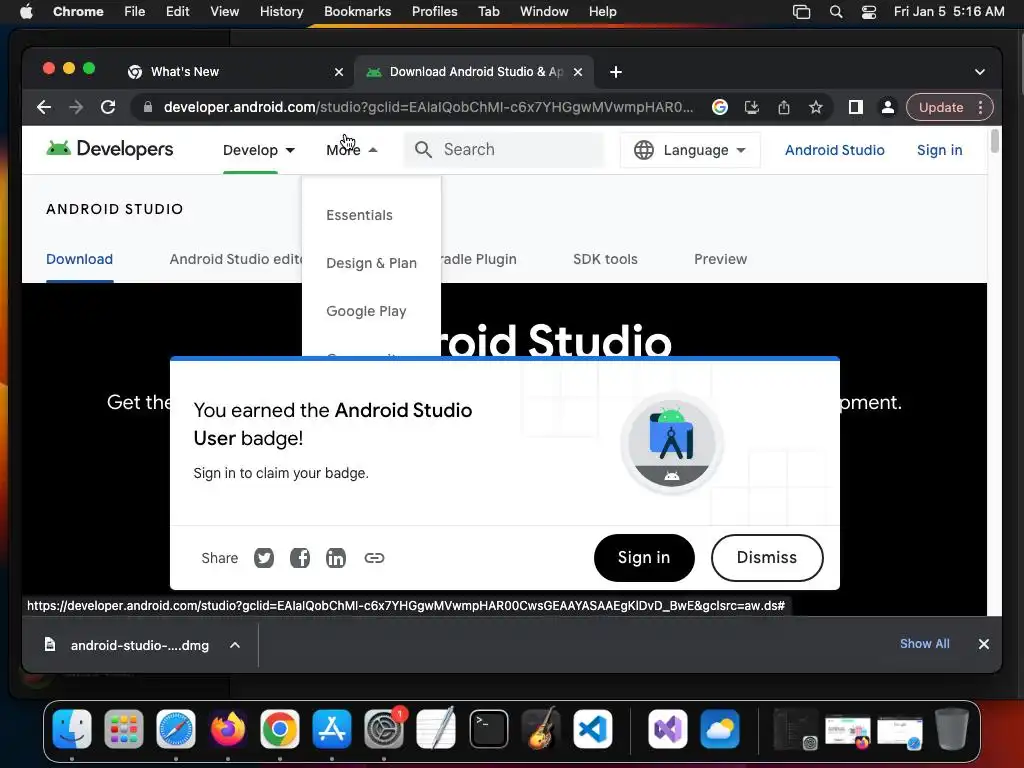Open the Preview tab

pyautogui.click(x=720, y=259)
